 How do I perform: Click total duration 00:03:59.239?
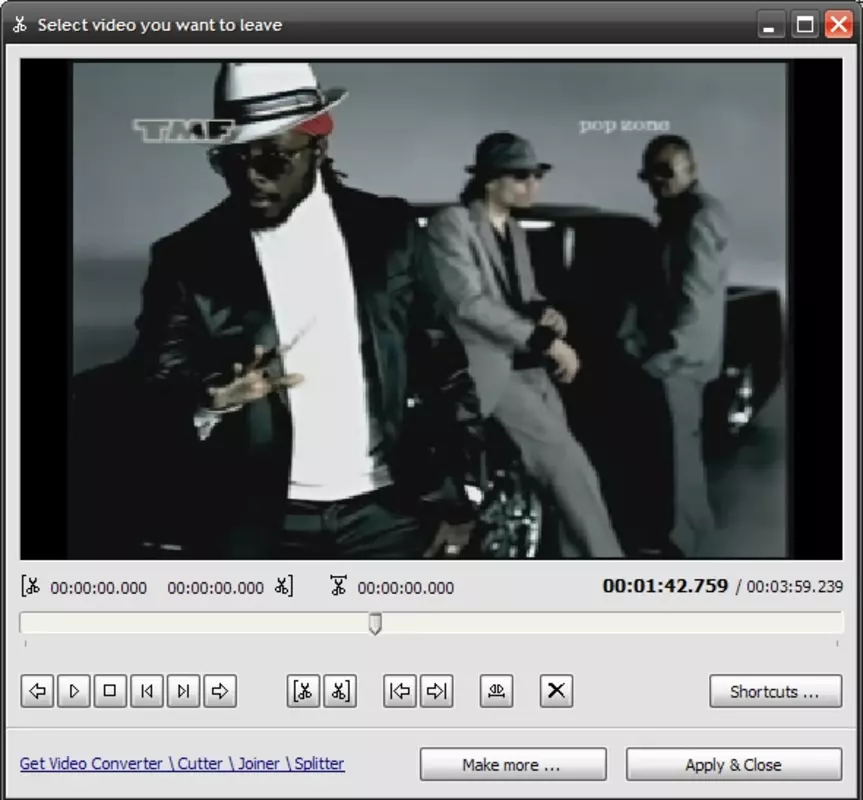pos(795,587)
